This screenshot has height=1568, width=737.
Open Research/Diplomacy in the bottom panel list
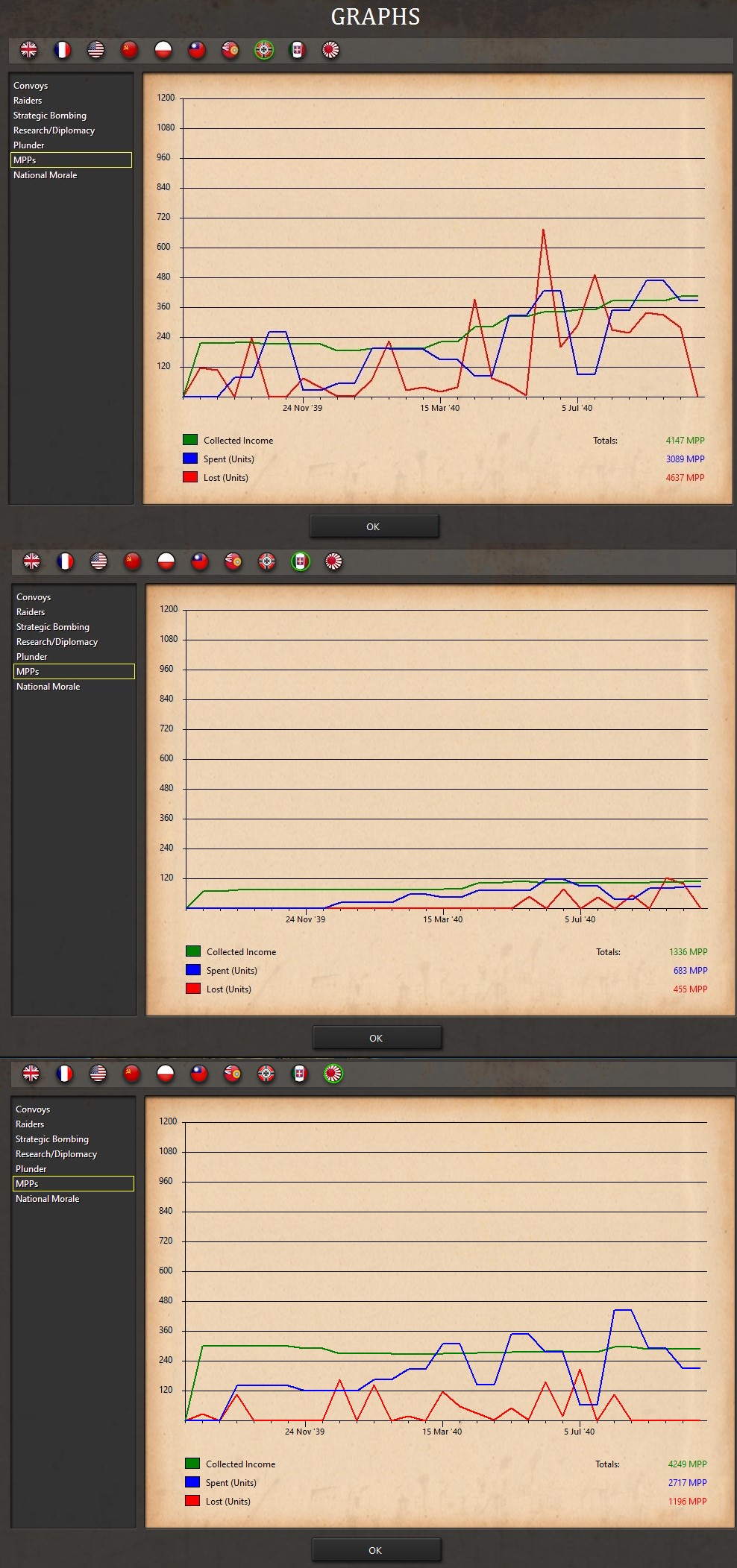(56, 1154)
